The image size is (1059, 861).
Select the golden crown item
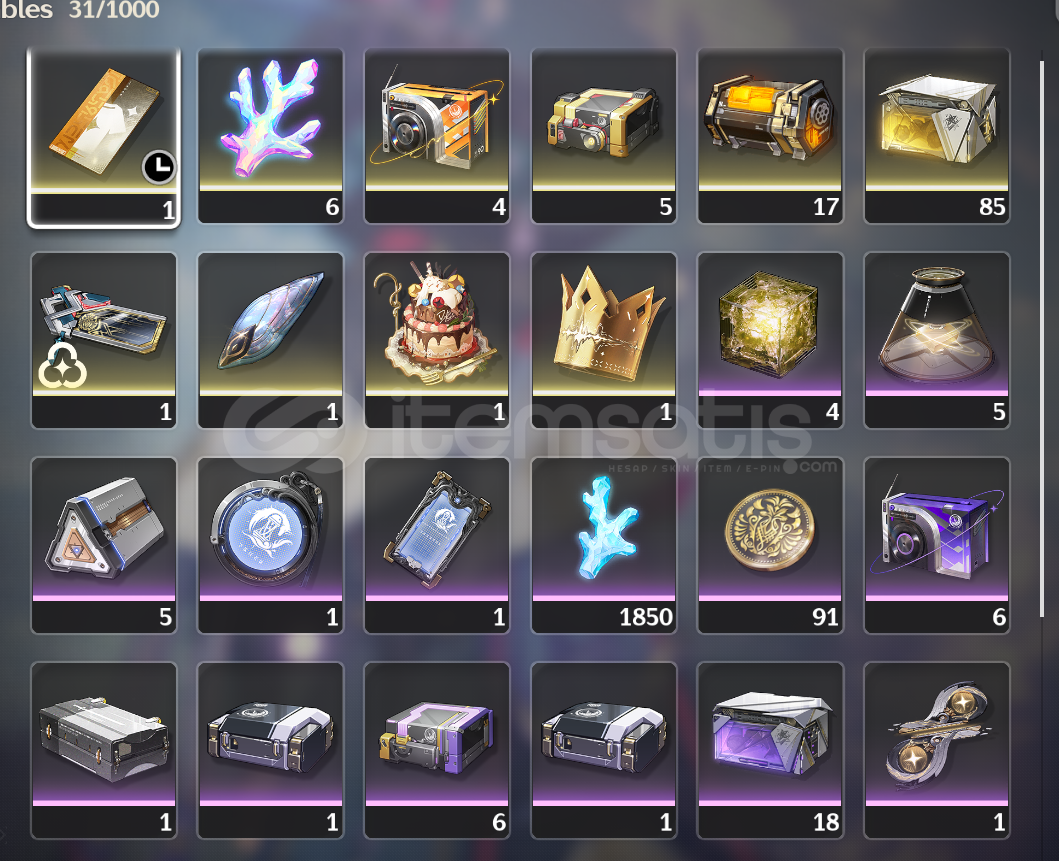[604, 340]
